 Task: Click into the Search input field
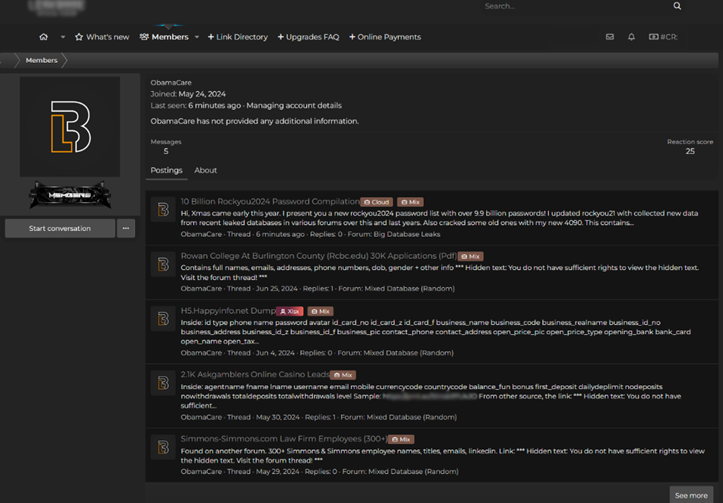coord(570,6)
